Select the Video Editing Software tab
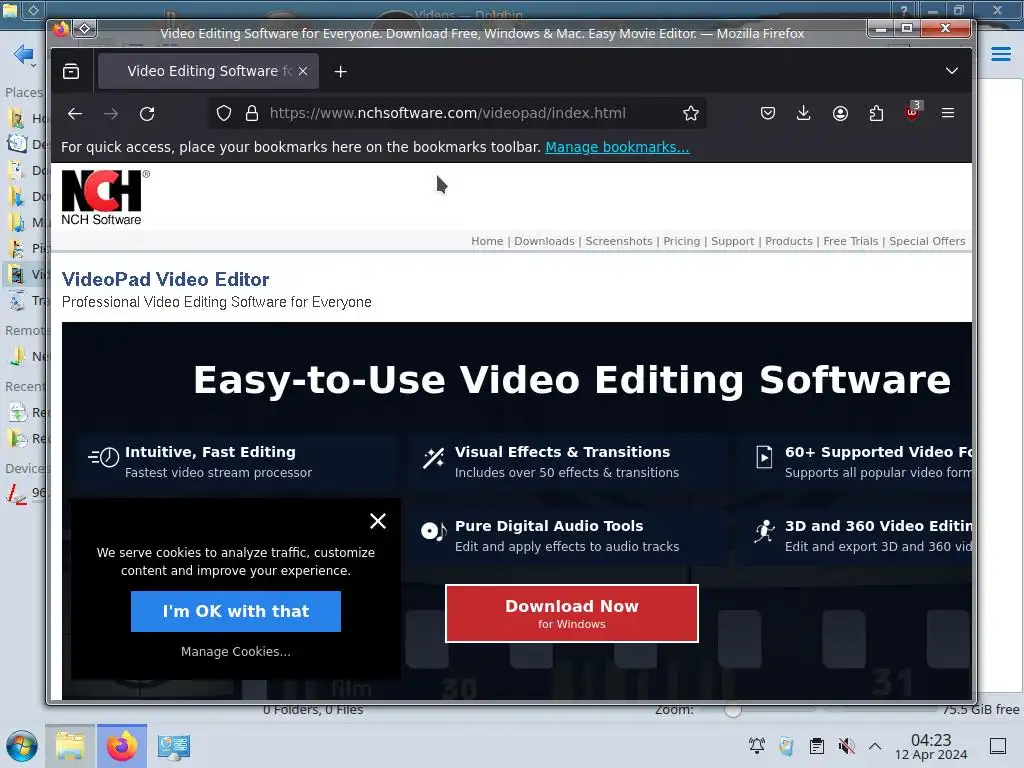This screenshot has width=1024, height=768. 208,71
